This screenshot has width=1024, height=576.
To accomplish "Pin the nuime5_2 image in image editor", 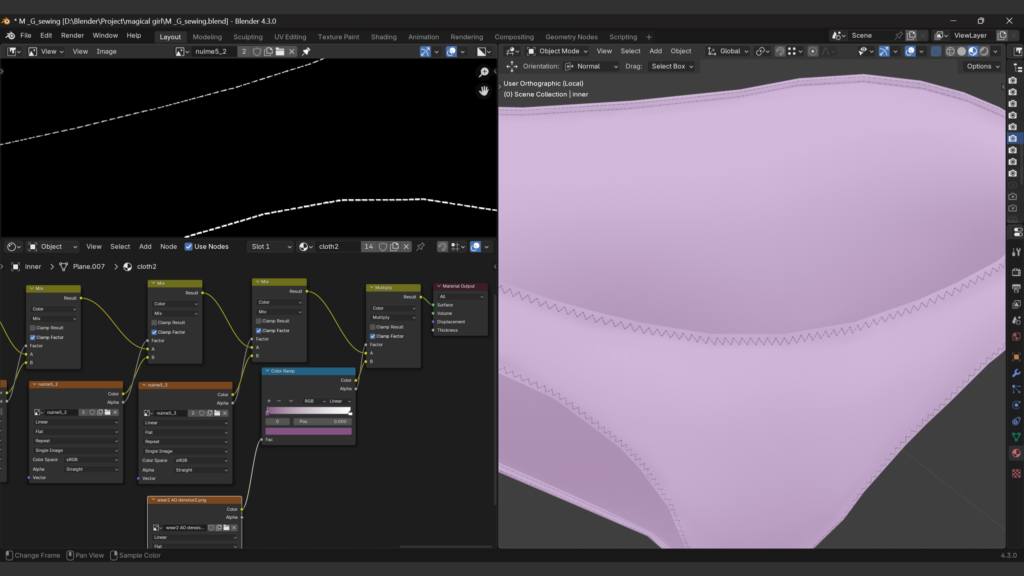I will tap(306, 51).
